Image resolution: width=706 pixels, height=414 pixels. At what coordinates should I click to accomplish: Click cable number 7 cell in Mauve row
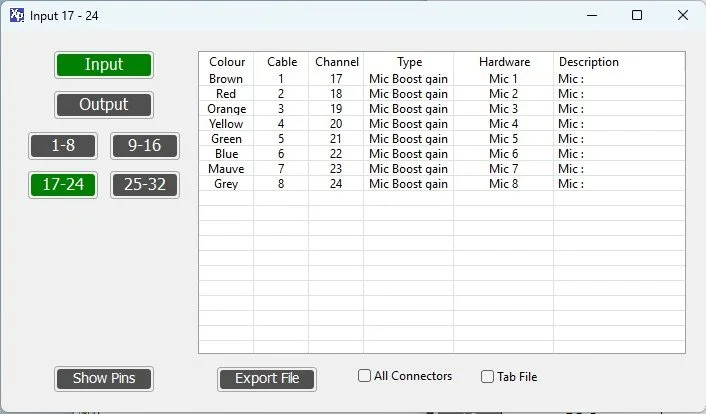coord(281,169)
